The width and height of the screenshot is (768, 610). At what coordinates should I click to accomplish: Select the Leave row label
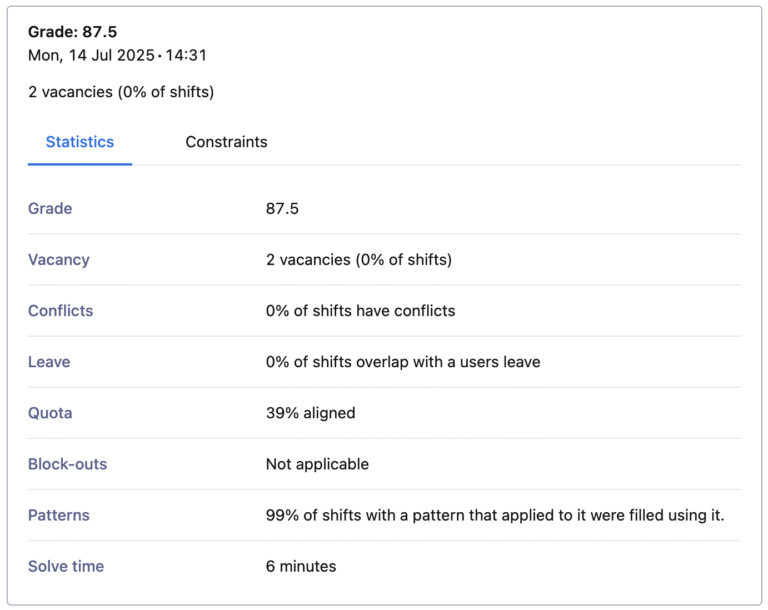(49, 362)
